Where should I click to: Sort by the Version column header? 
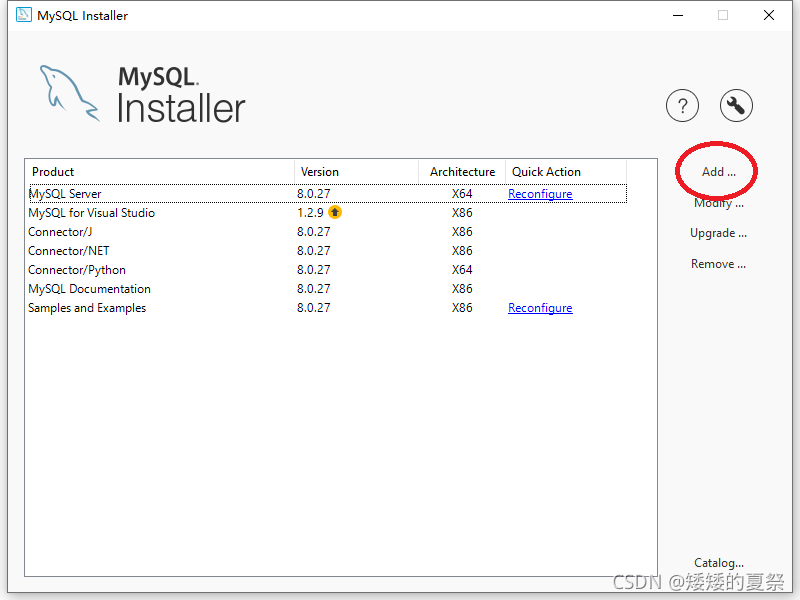357,172
